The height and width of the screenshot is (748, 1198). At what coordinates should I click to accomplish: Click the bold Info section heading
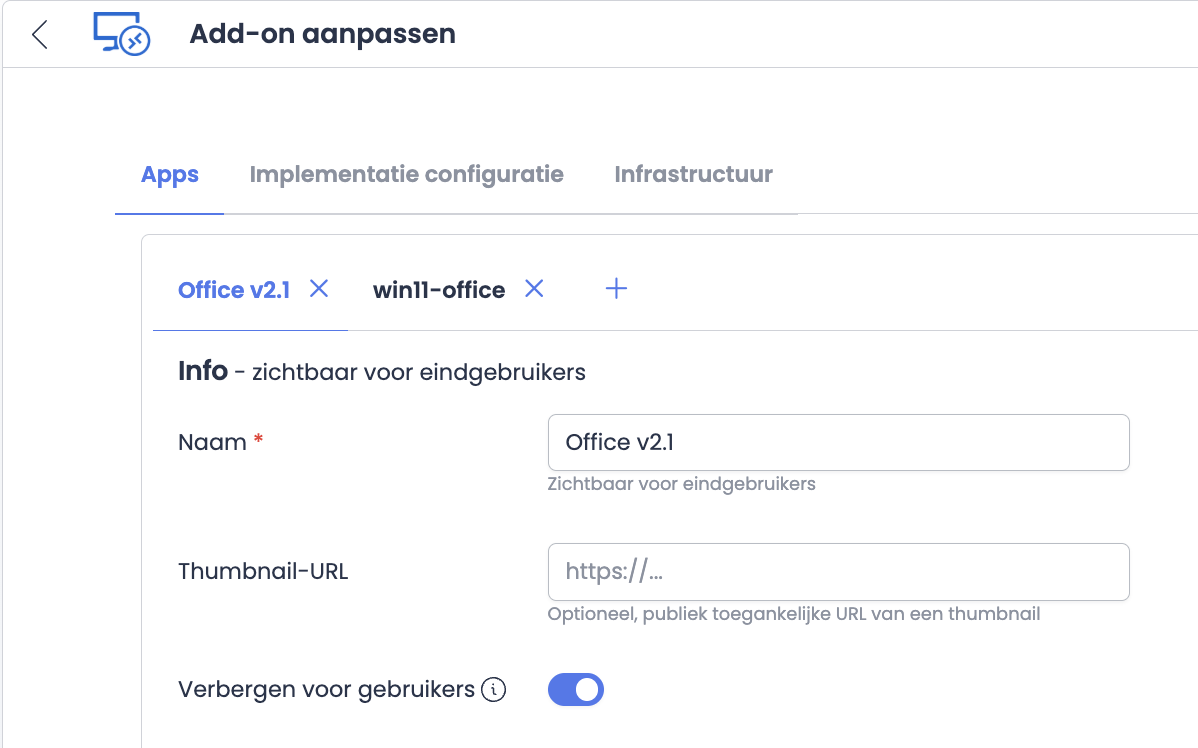point(203,372)
